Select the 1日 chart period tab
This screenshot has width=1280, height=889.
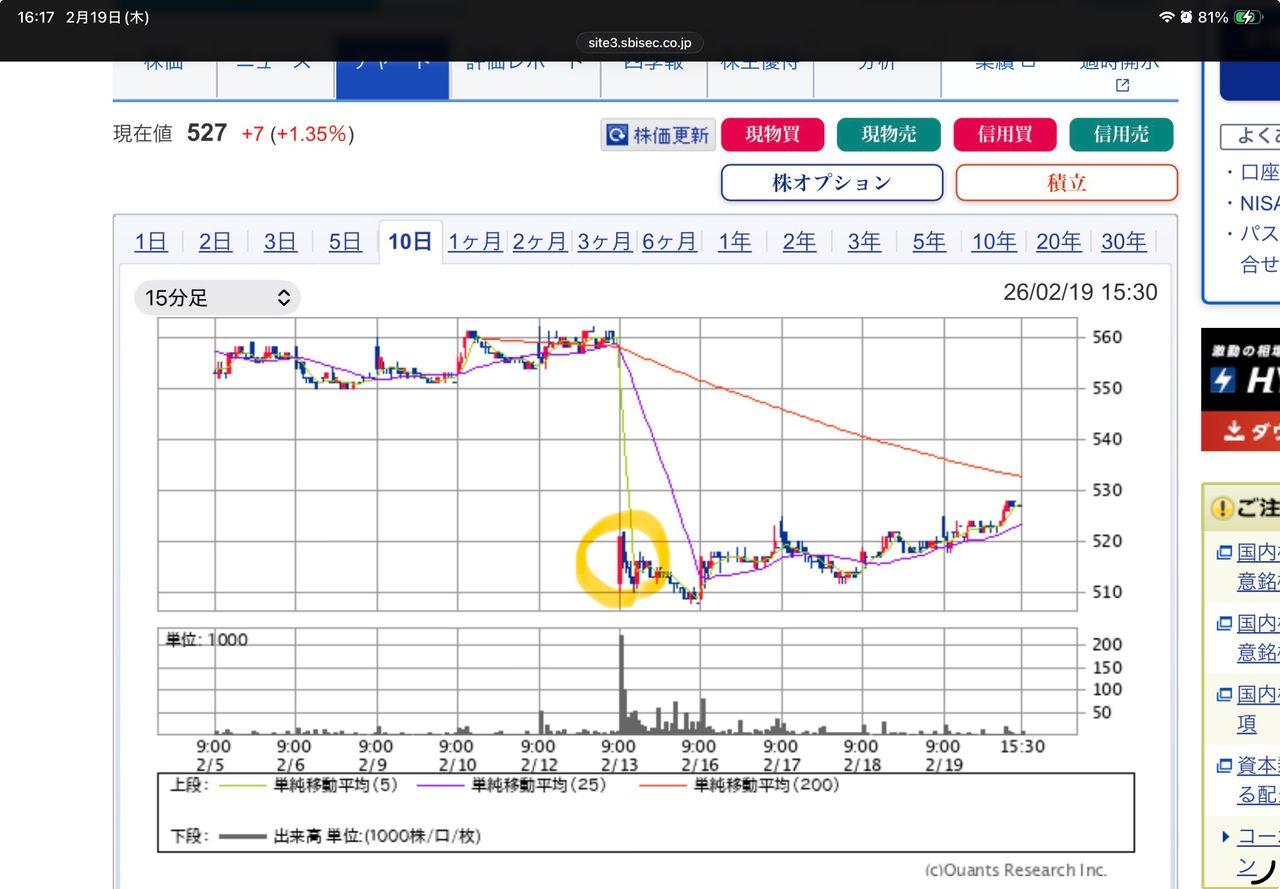pyautogui.click(x=151, y=242)
